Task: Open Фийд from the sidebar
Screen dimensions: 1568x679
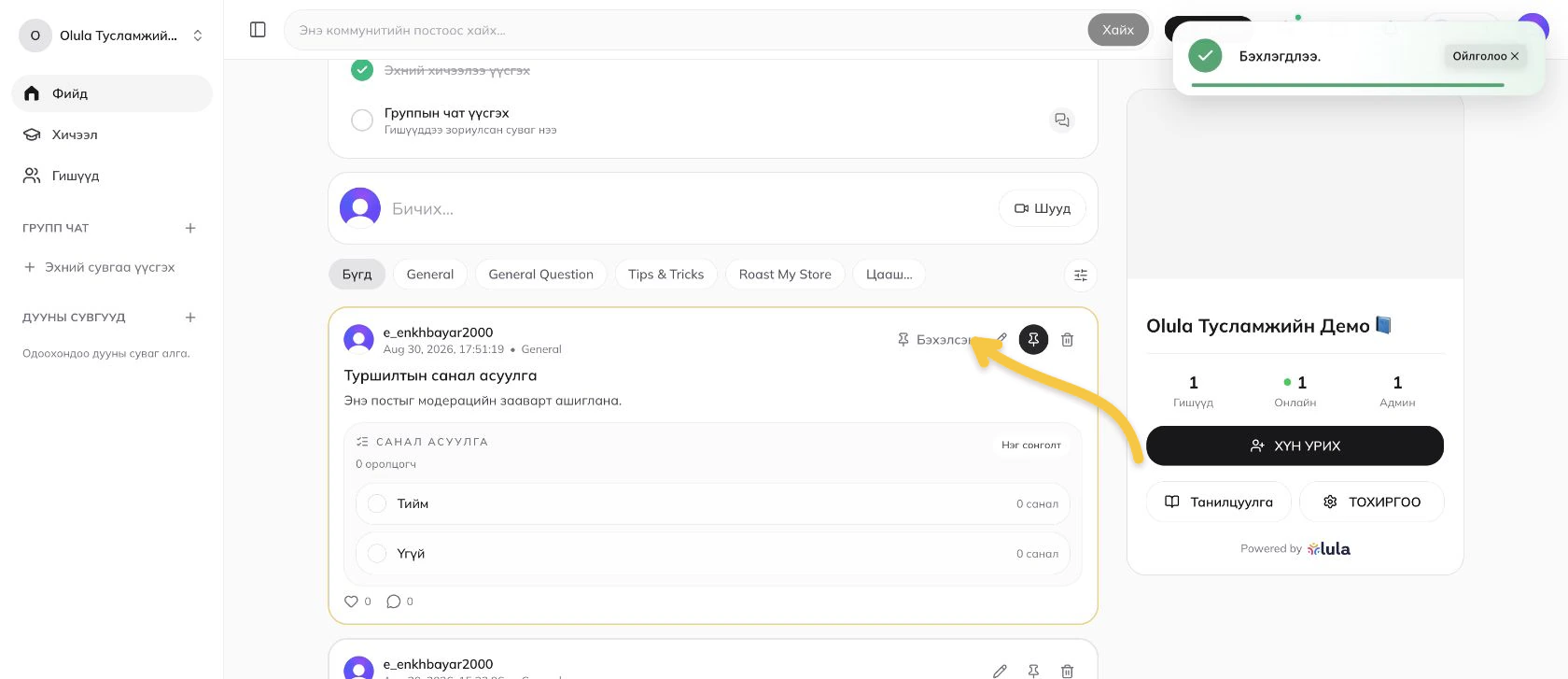Action: pos(112,93)
